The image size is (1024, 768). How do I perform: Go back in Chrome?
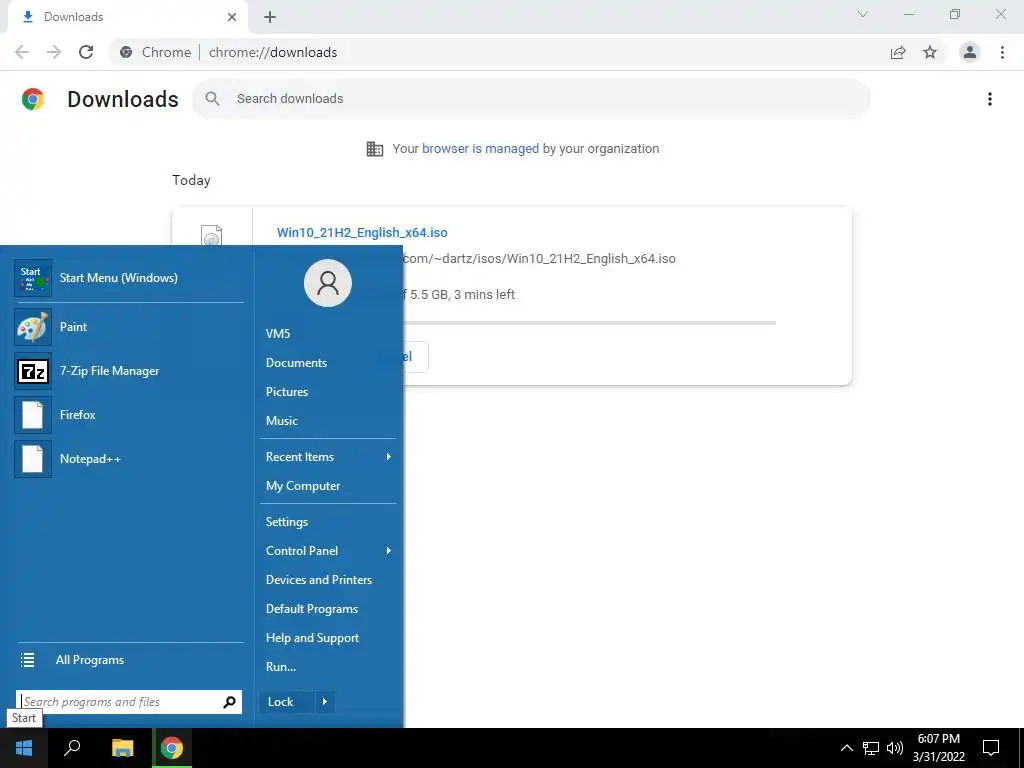point(22,52)
